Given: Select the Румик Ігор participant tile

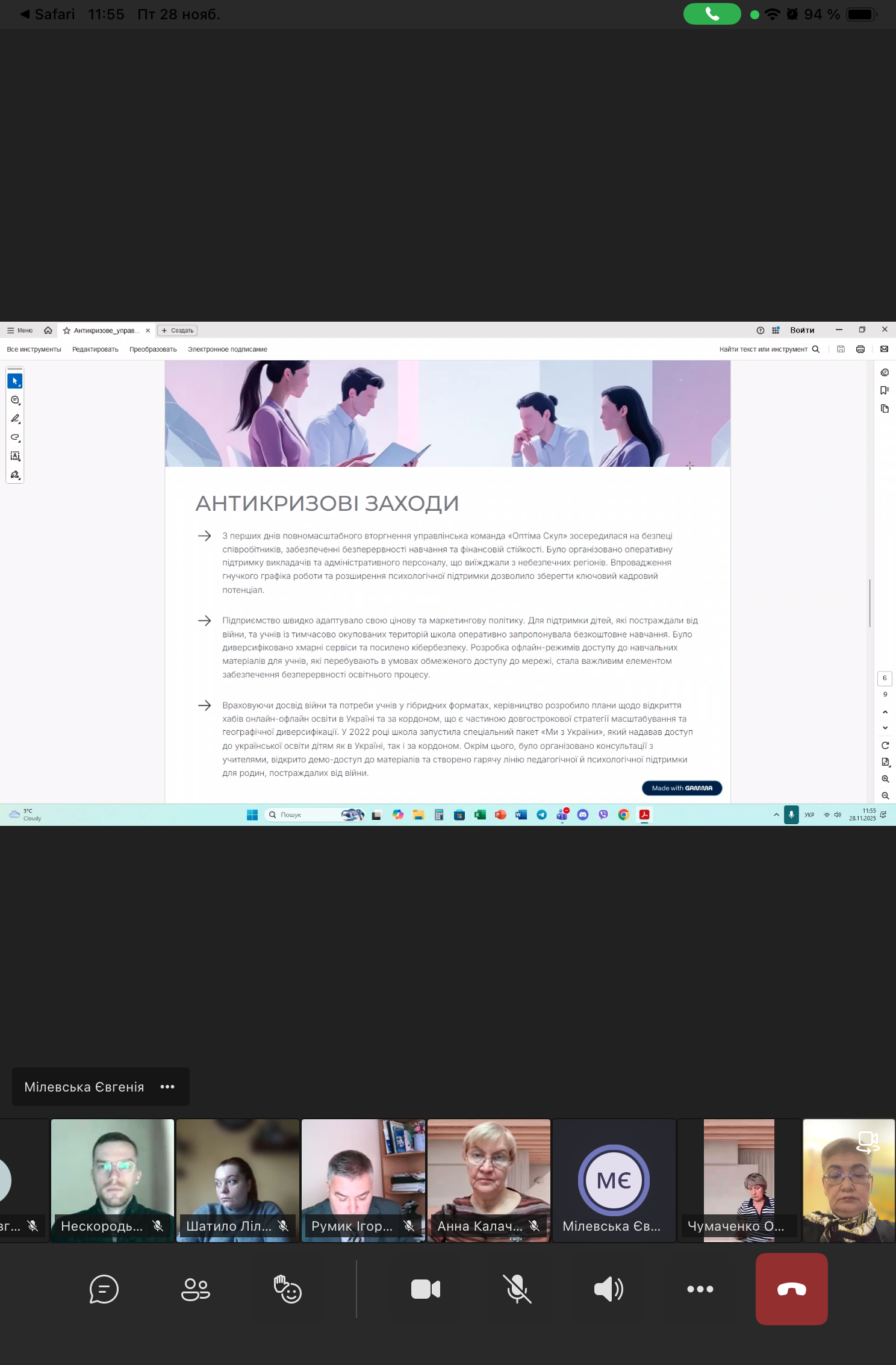Looking at the screenshot, I should point(363,1180).
